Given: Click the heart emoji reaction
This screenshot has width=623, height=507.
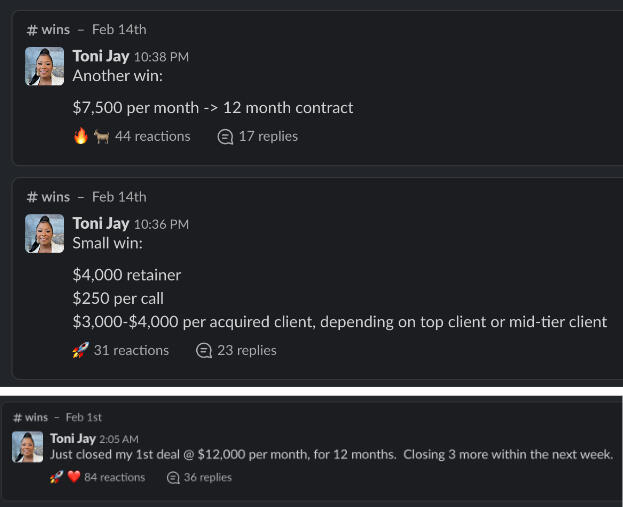Looking at the screenshot, I should coord(74,477).
